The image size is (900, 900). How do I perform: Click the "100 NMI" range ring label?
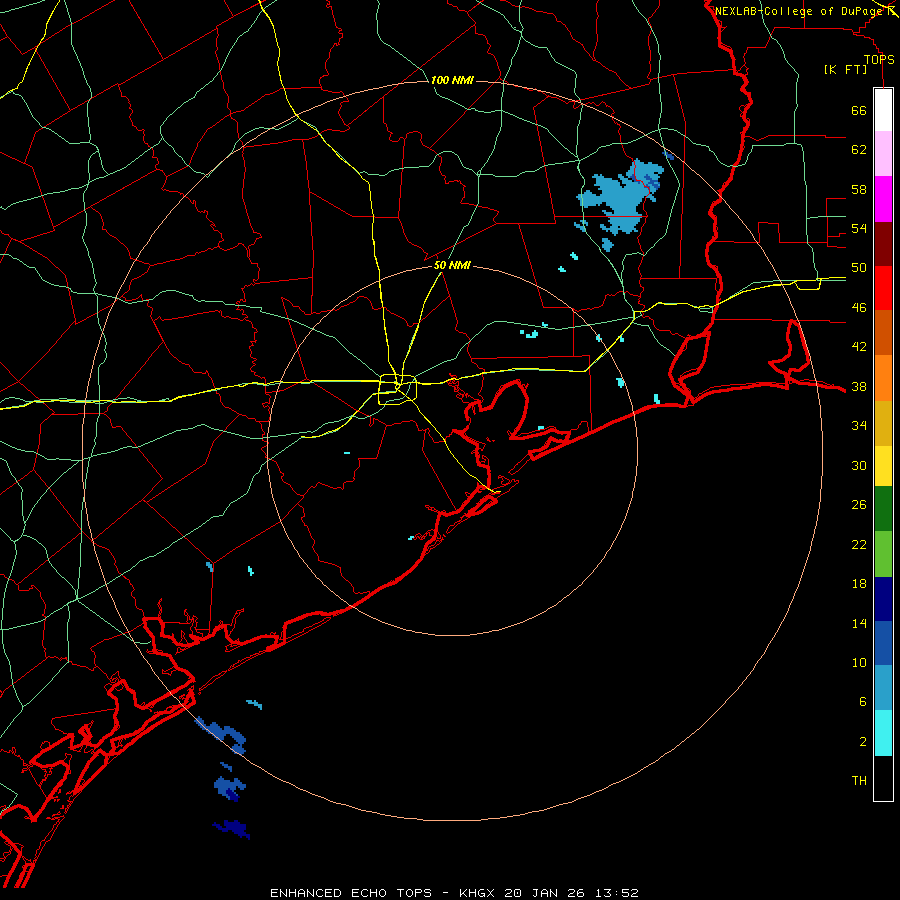tap(452, 80)
